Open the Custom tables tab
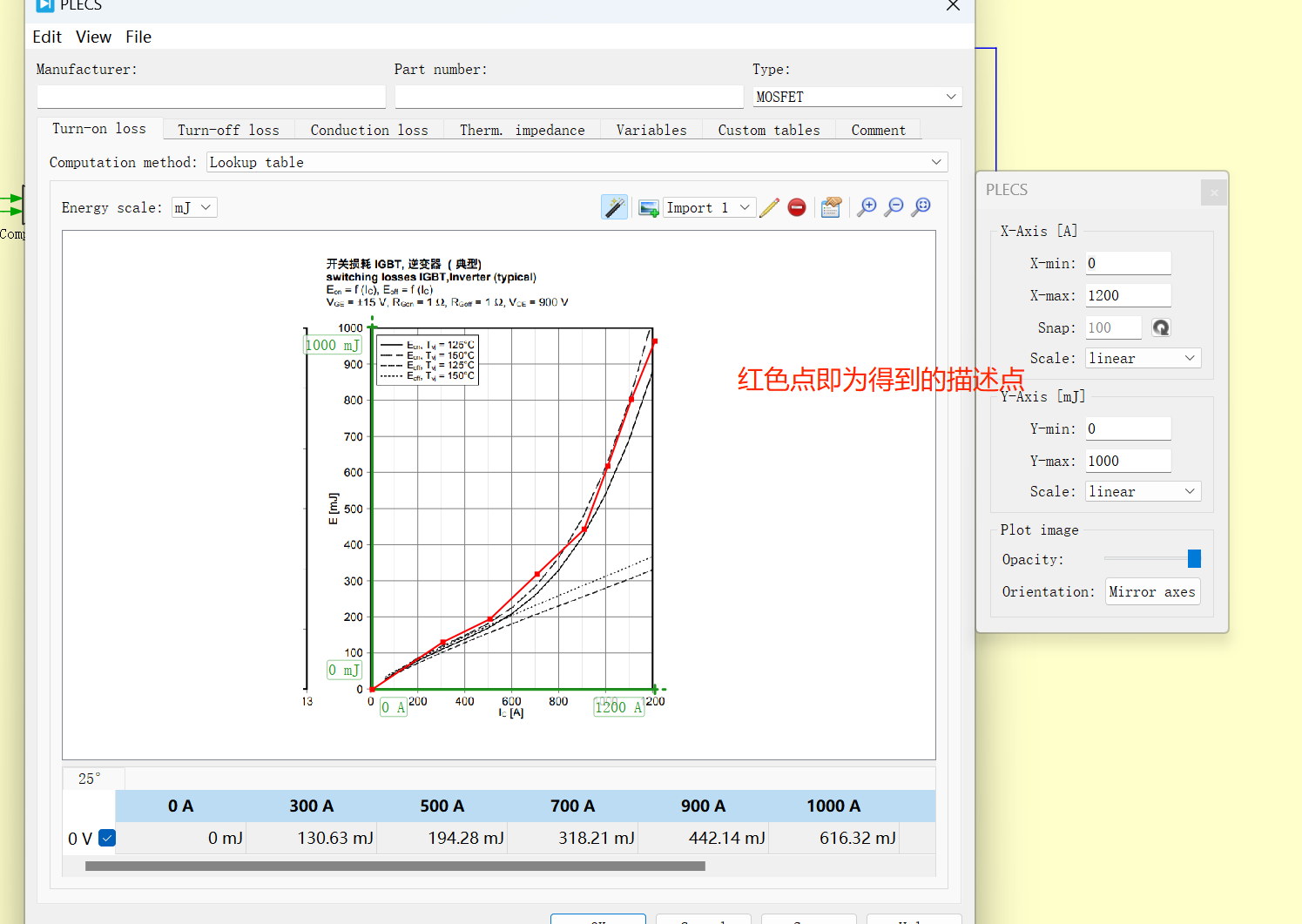Screen dimensions: 1302x924 (769, 130)
